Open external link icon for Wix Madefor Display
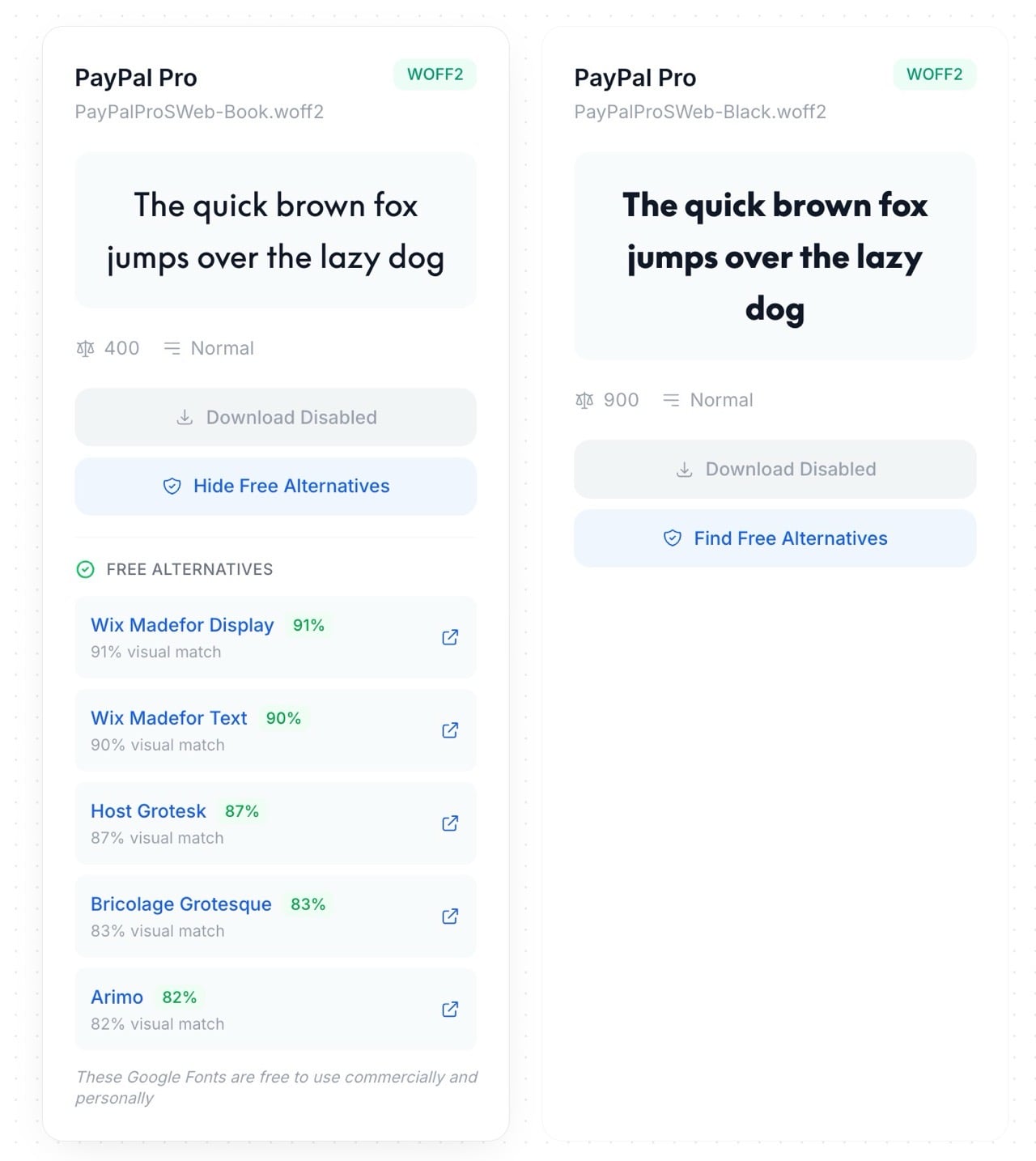1036x1161 pixels. pyautogui.click(x=450, y=637)
